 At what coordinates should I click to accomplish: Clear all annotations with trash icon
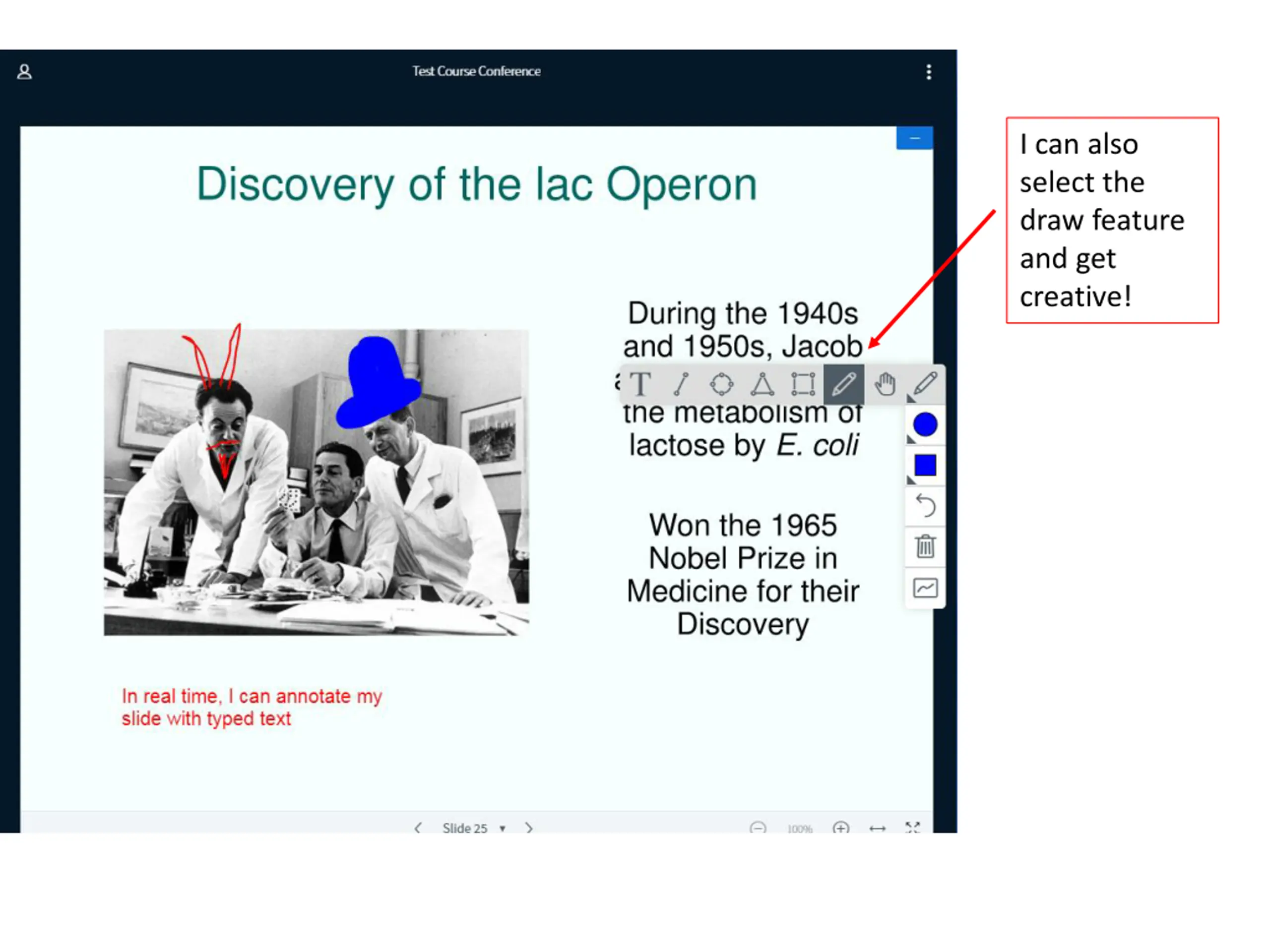click(925, 546)
